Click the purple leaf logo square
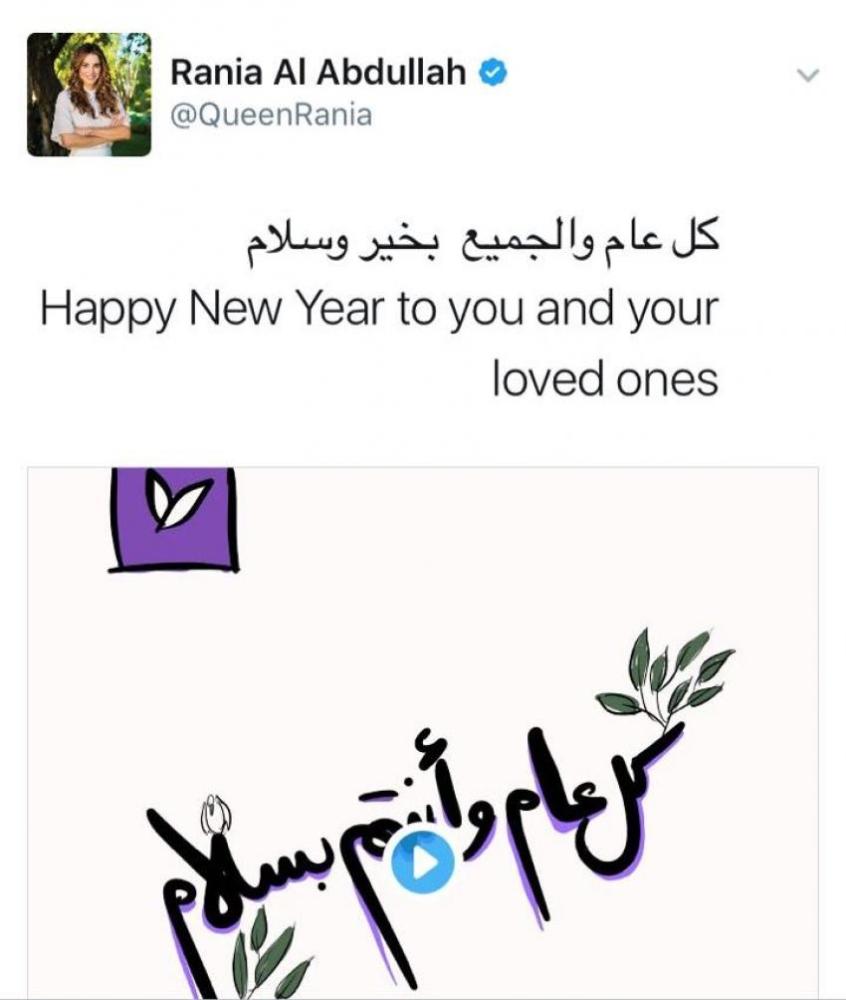This screenshot has width=846, height=1000. (x=173, y=518)
